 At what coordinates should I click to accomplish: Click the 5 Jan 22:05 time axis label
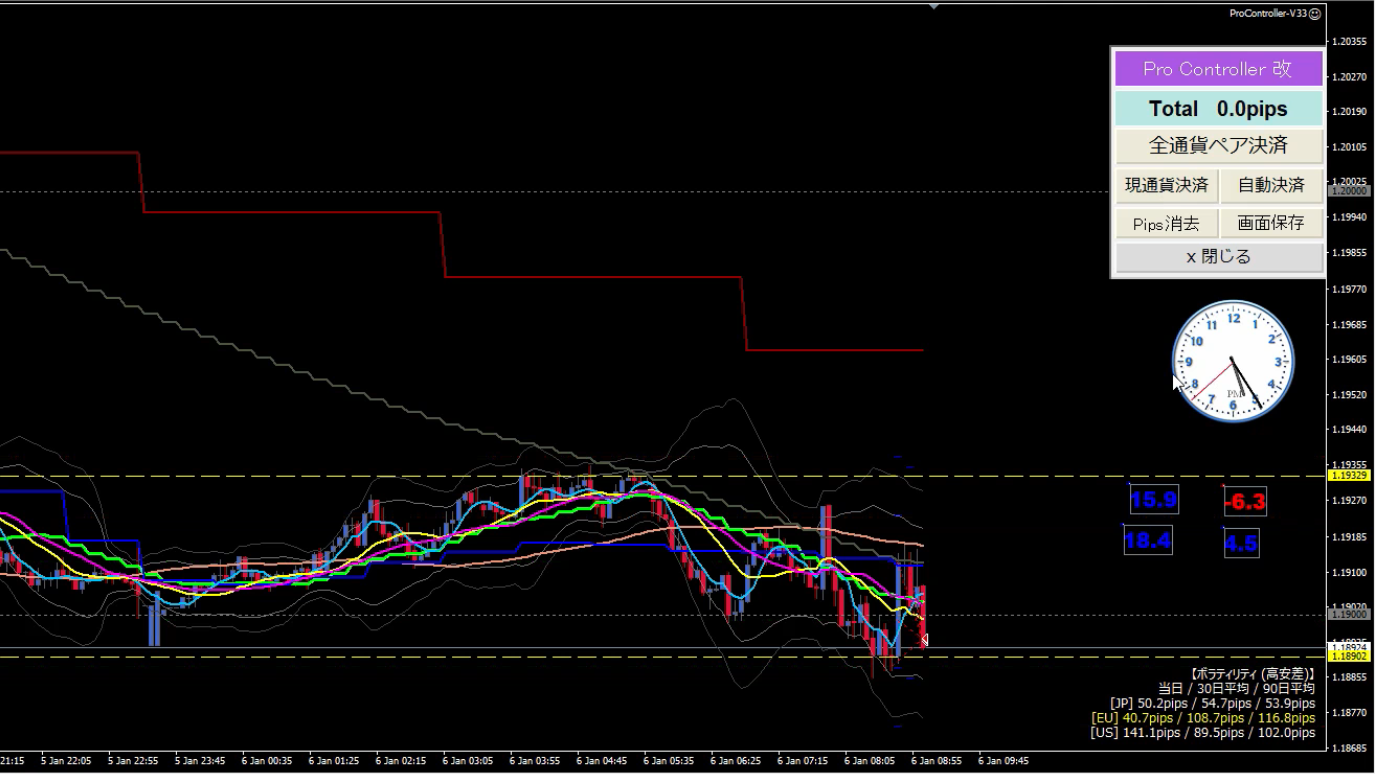click(66, 761)
